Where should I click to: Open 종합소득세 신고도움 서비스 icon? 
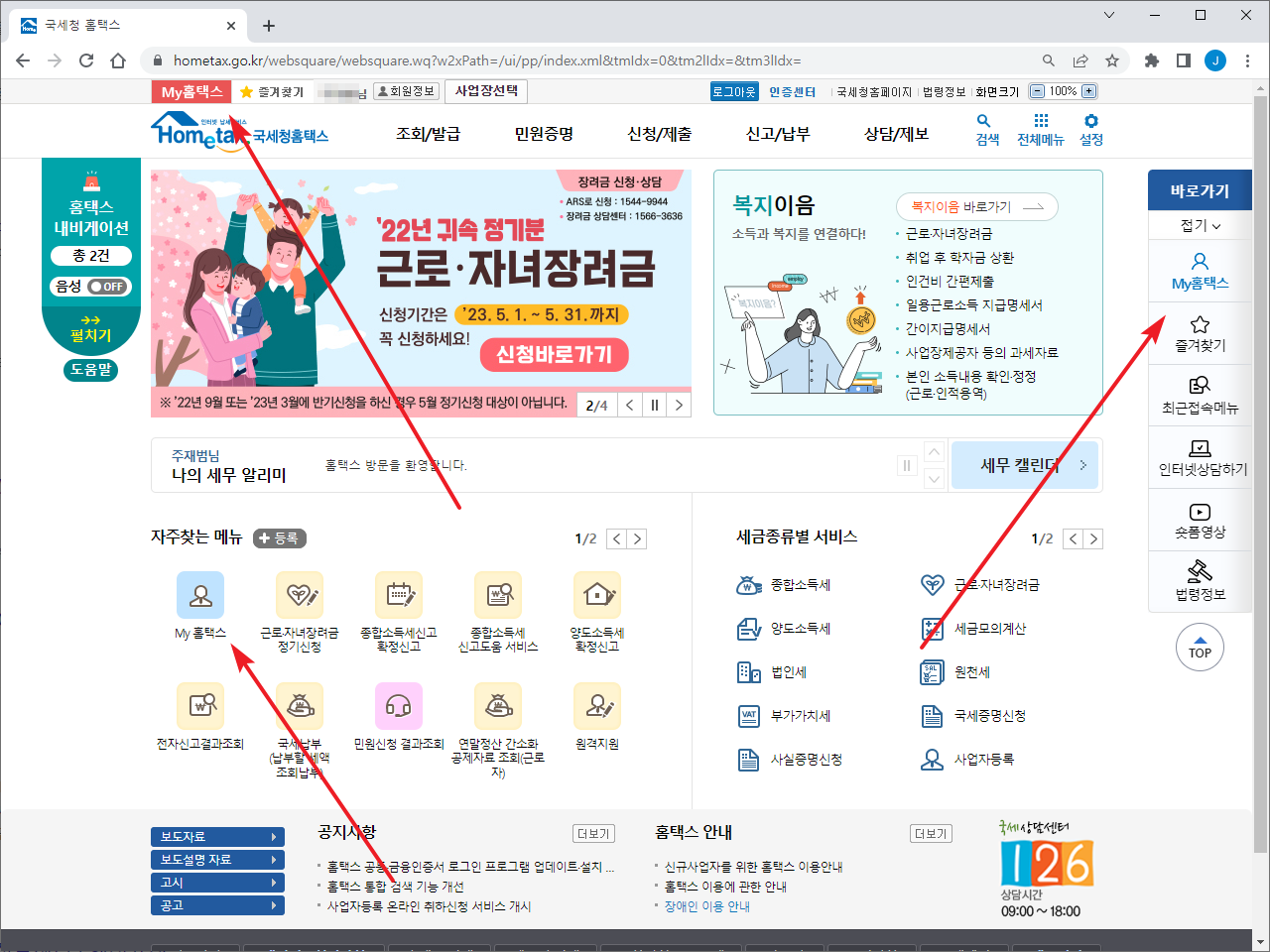(x=498, y=595)
